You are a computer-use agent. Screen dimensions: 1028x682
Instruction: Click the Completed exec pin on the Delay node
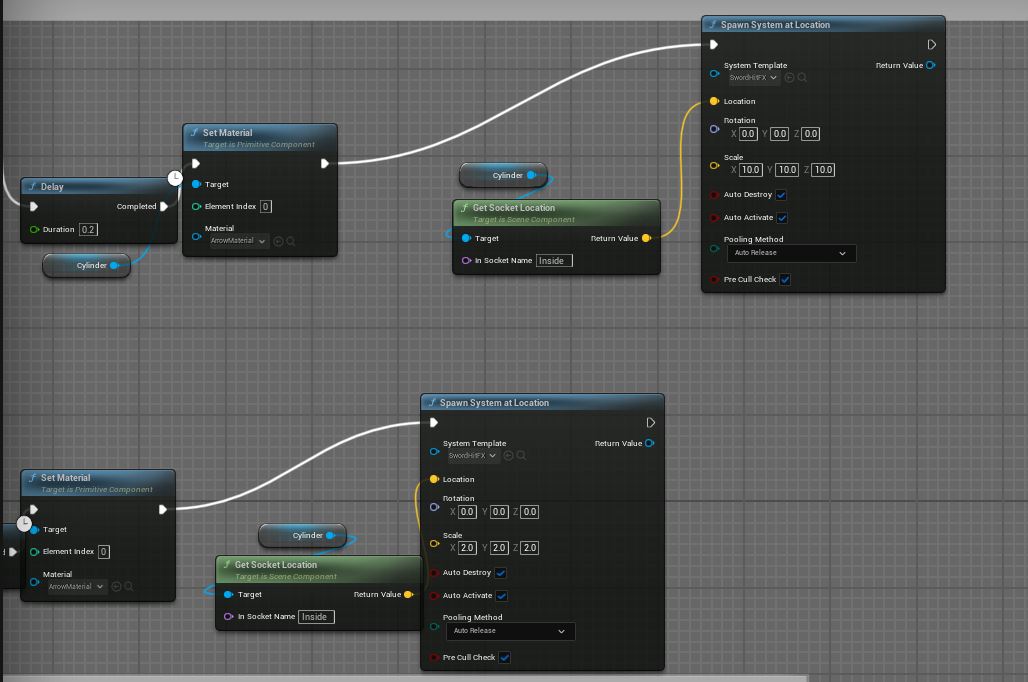(164, 207)
